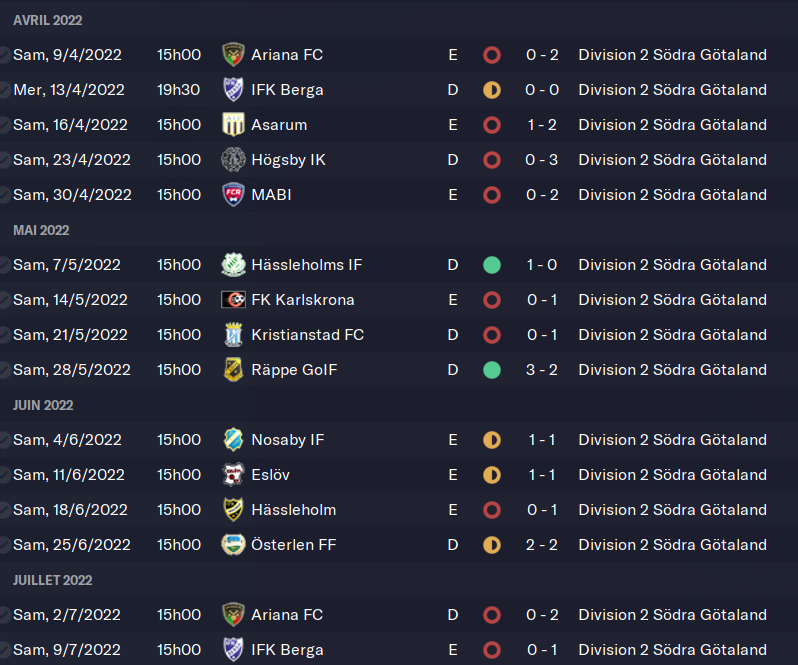
Task: Click the FK Karlskrona club logo
Action: point(233,300)
